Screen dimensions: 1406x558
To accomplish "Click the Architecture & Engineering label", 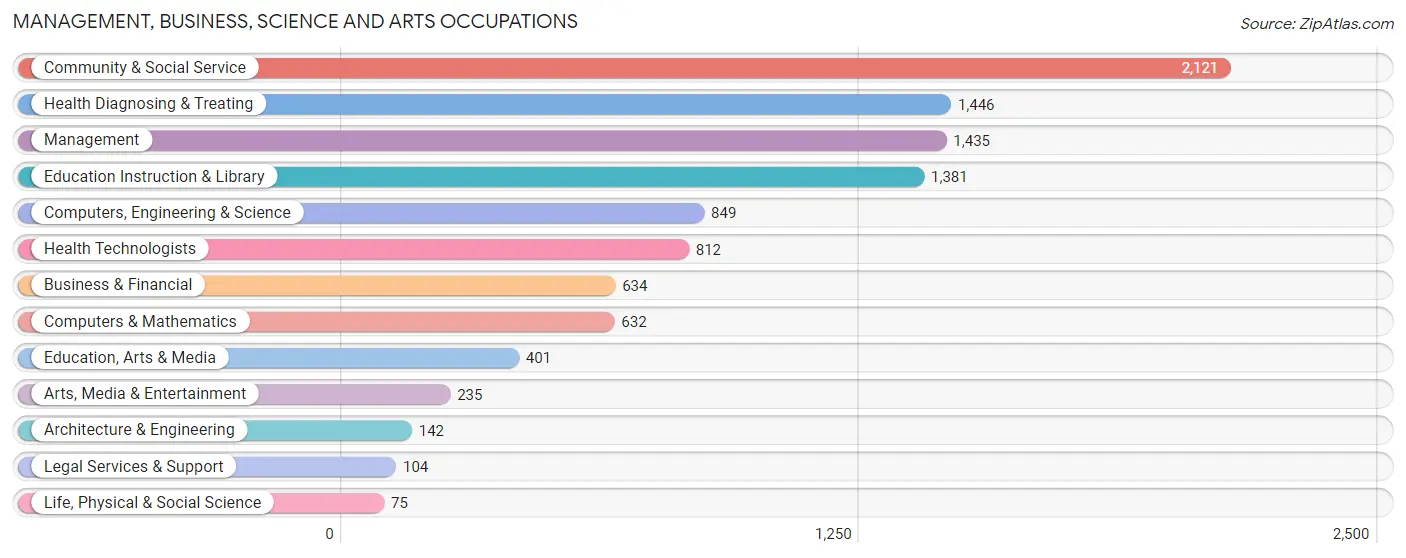I will pos(139,430).
